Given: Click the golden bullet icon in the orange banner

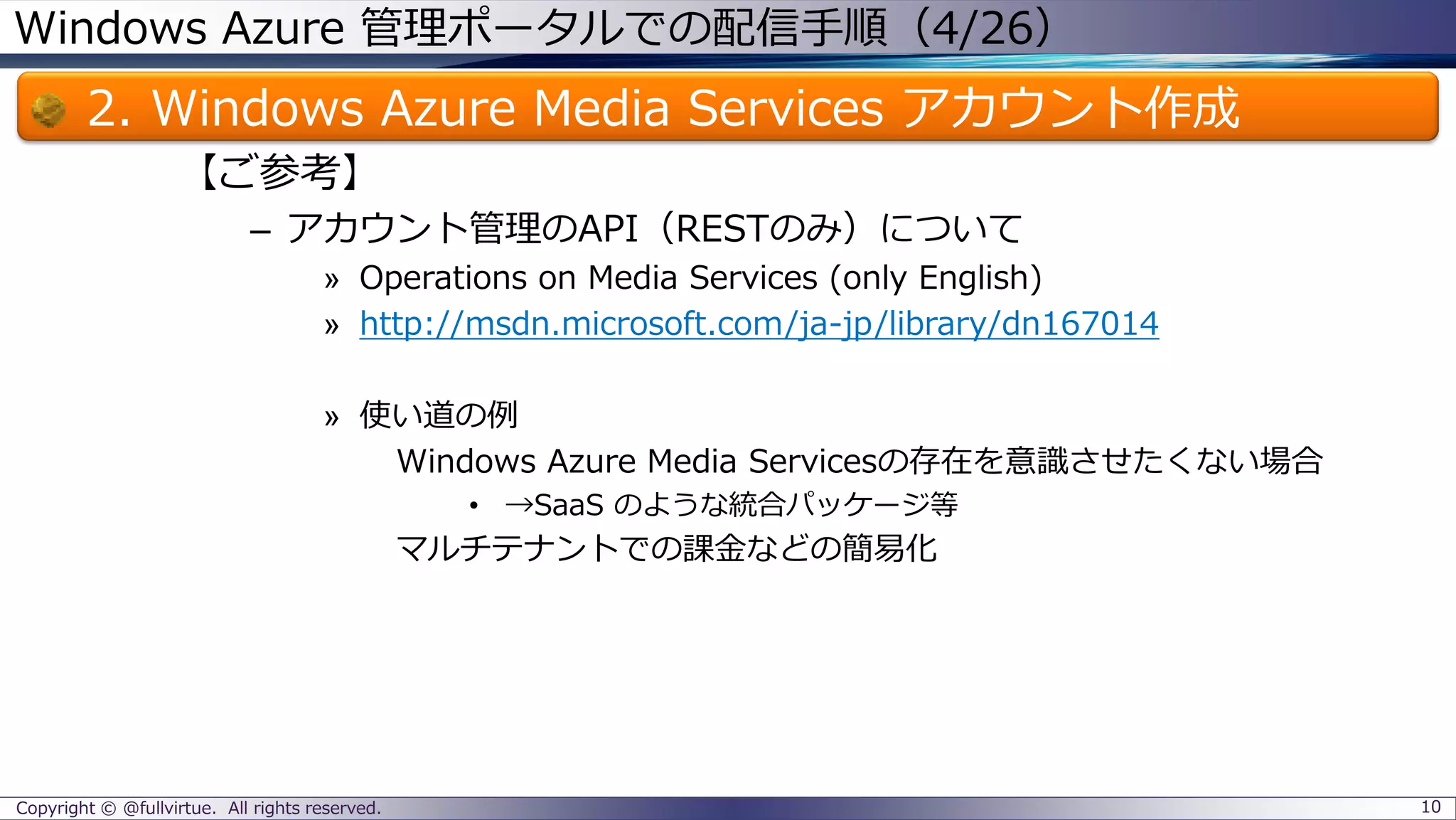Looking at the screenshot, I should (49, 110).
